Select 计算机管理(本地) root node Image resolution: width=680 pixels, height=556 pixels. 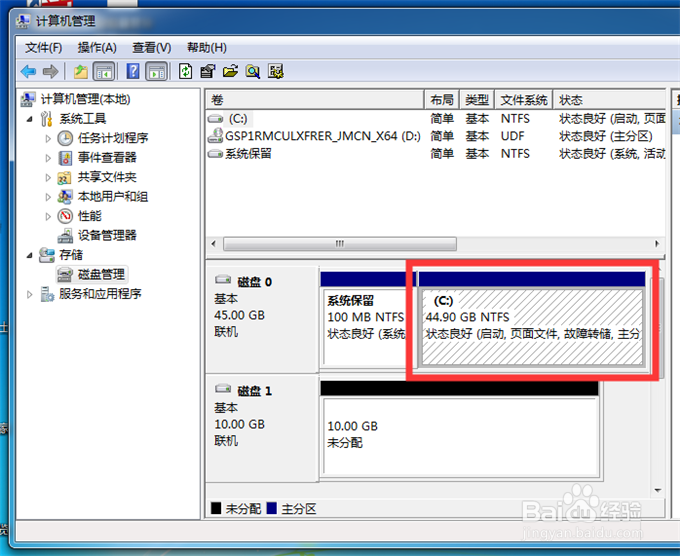point(85,99)
